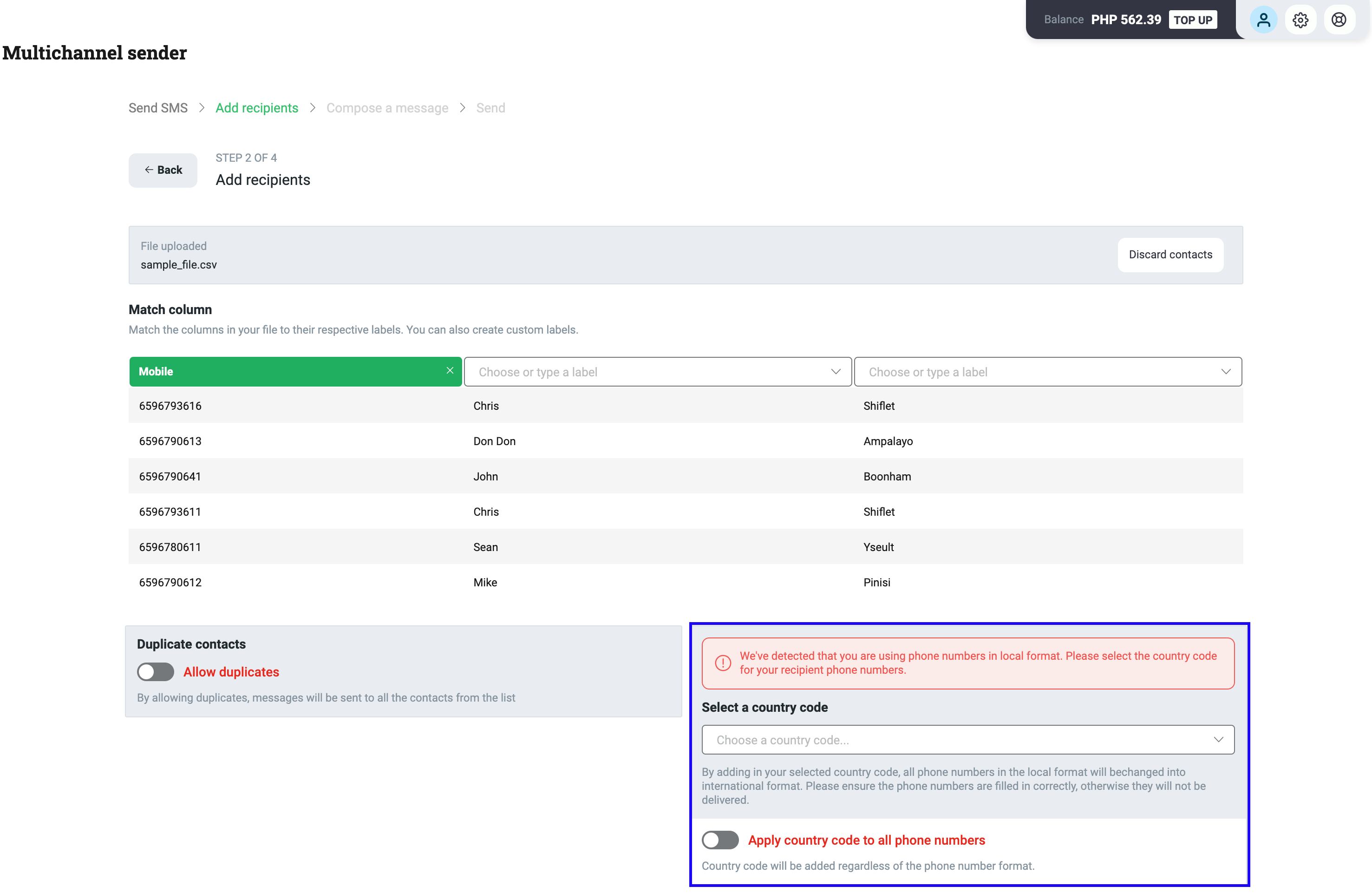
Task: Click Discard contacts button
Action: coord(1170,255)
